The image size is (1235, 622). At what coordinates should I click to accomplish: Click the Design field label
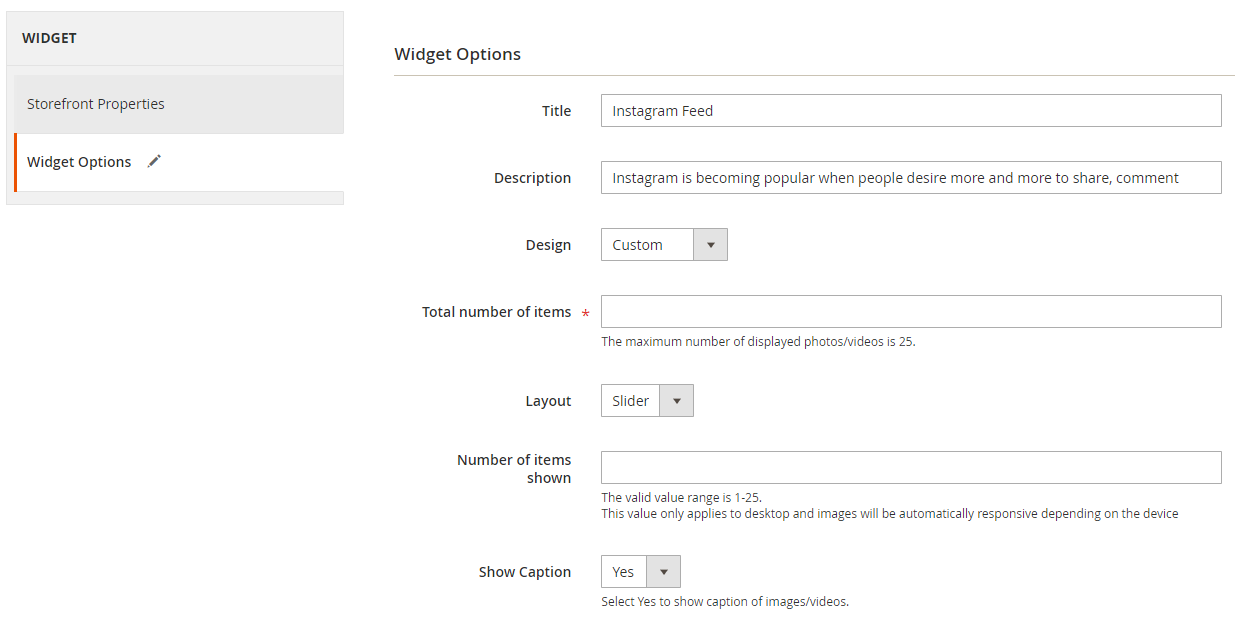pos(548,245)
